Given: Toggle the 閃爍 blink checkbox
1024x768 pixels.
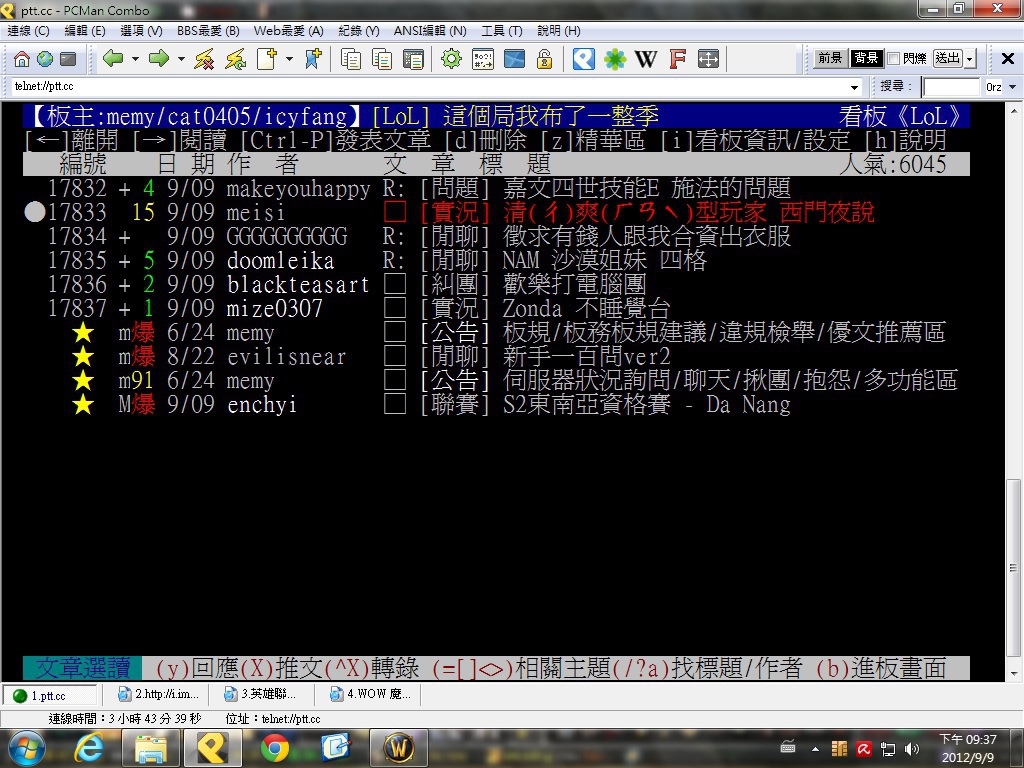Looking at the screenshot, I should 894,59.
